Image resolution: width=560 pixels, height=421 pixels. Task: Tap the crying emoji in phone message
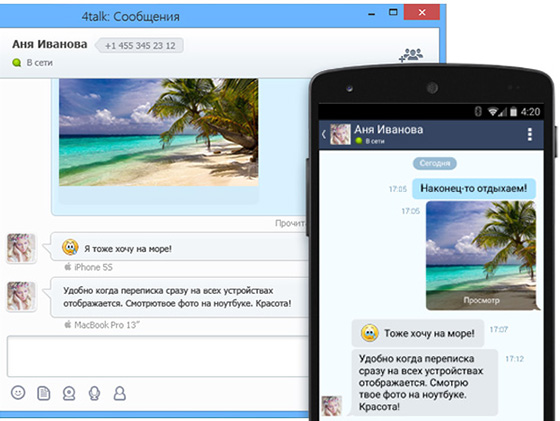(369, 333)
